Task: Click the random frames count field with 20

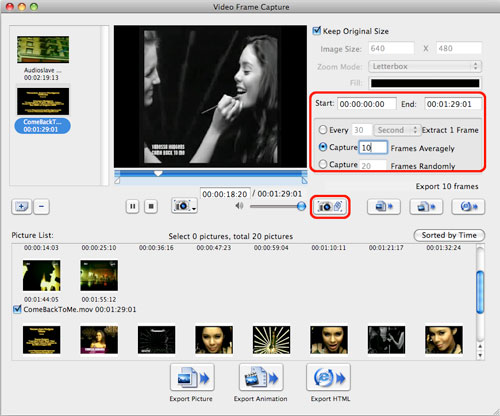Action: pos(373,165)
